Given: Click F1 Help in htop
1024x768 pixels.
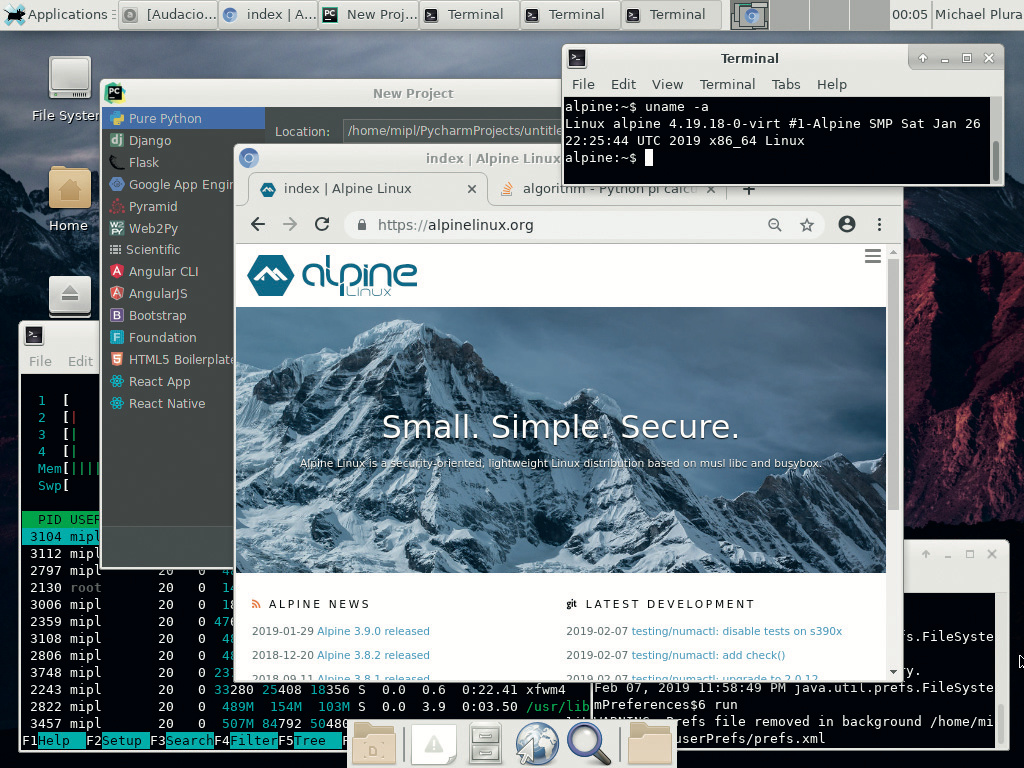Looking at the screenshot, I should (54, 741).
